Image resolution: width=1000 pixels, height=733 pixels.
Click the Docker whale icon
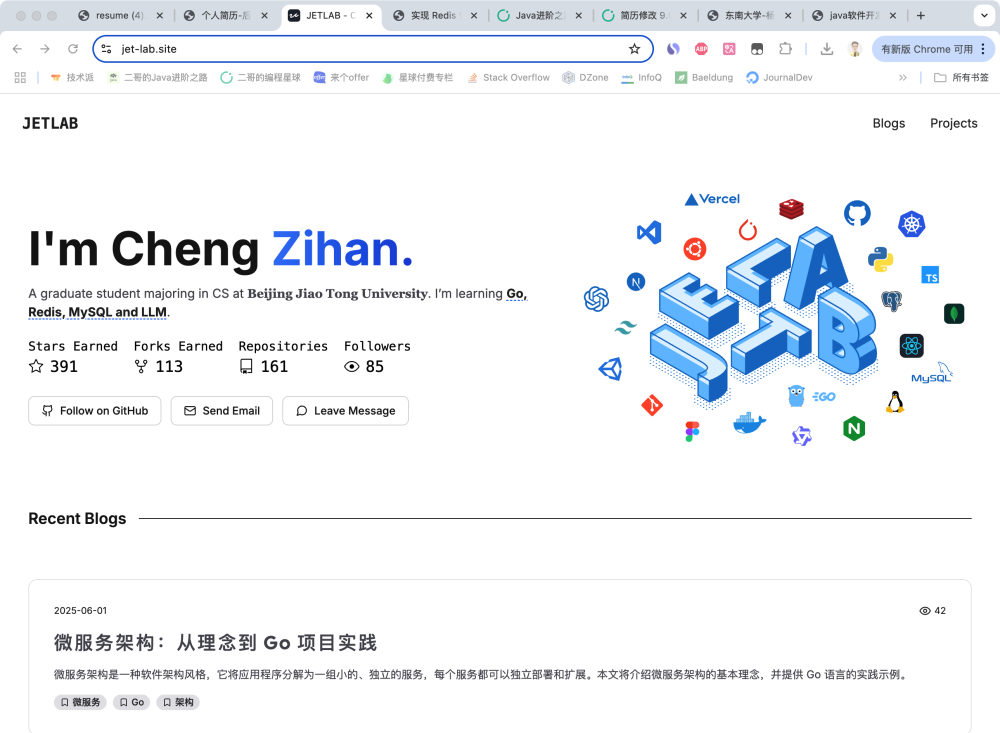(749, 423)
